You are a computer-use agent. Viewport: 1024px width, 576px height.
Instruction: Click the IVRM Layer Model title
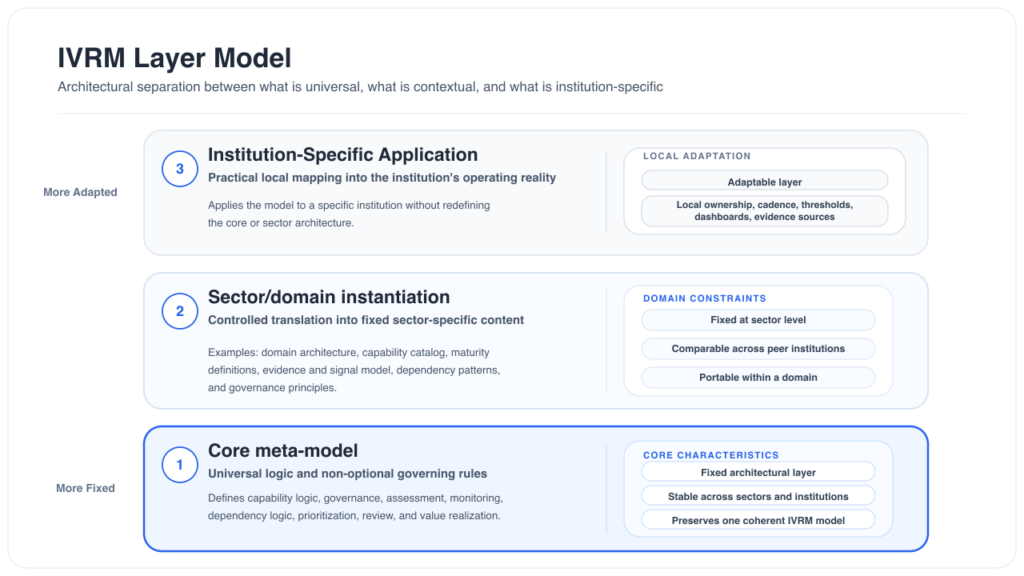coord(174,59)
